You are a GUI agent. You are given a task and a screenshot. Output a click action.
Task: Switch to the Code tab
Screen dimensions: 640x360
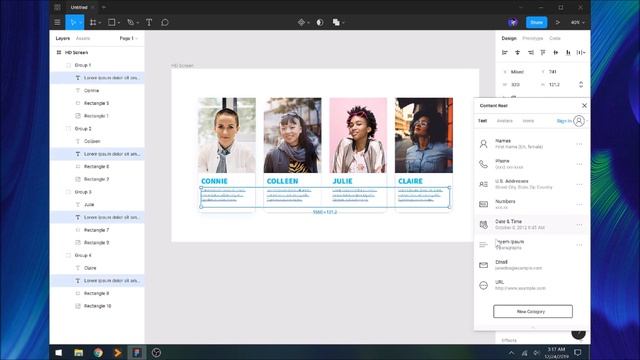[555, 38]
